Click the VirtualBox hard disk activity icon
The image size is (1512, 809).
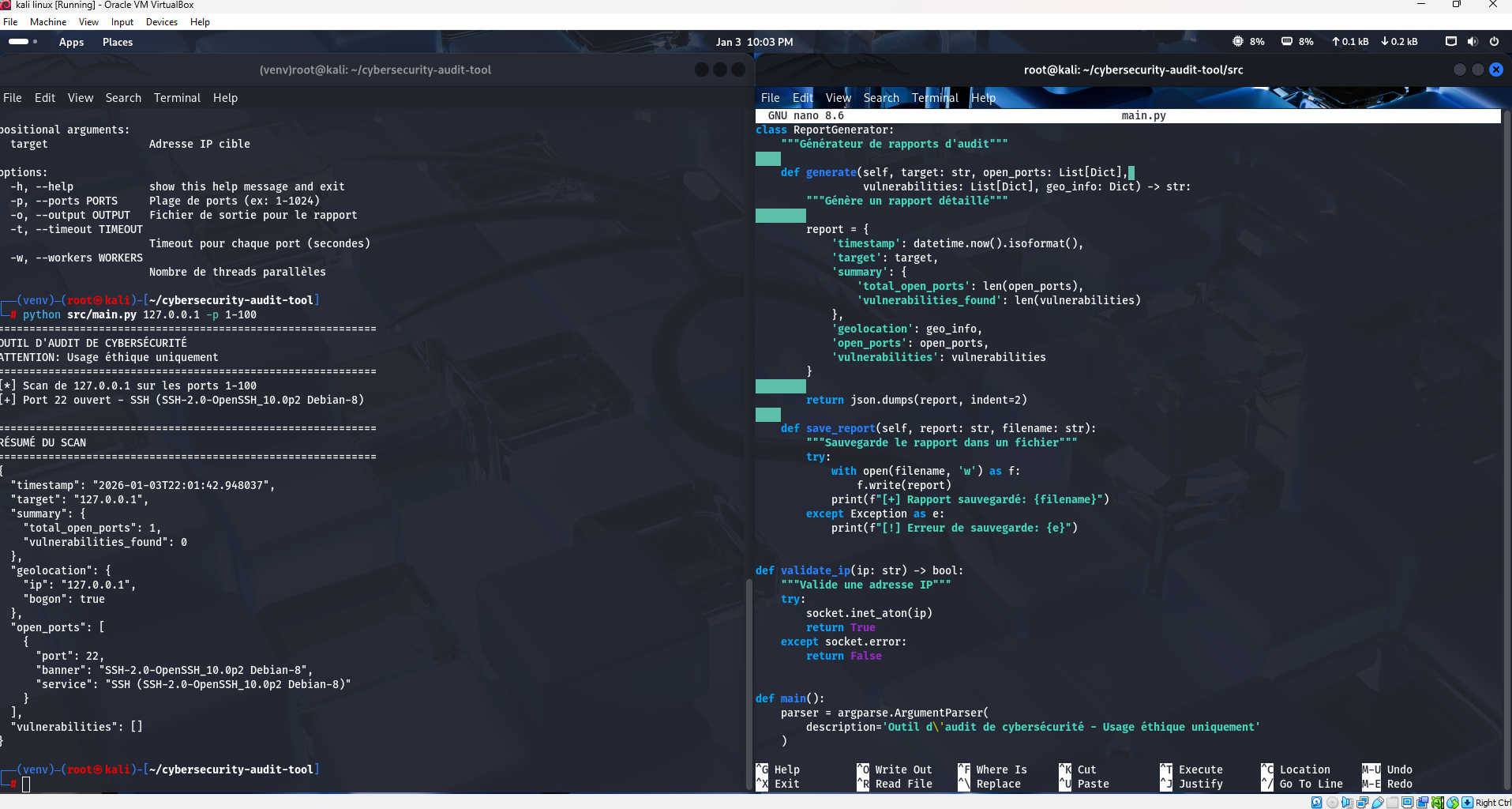click(x=1316, y=803)
